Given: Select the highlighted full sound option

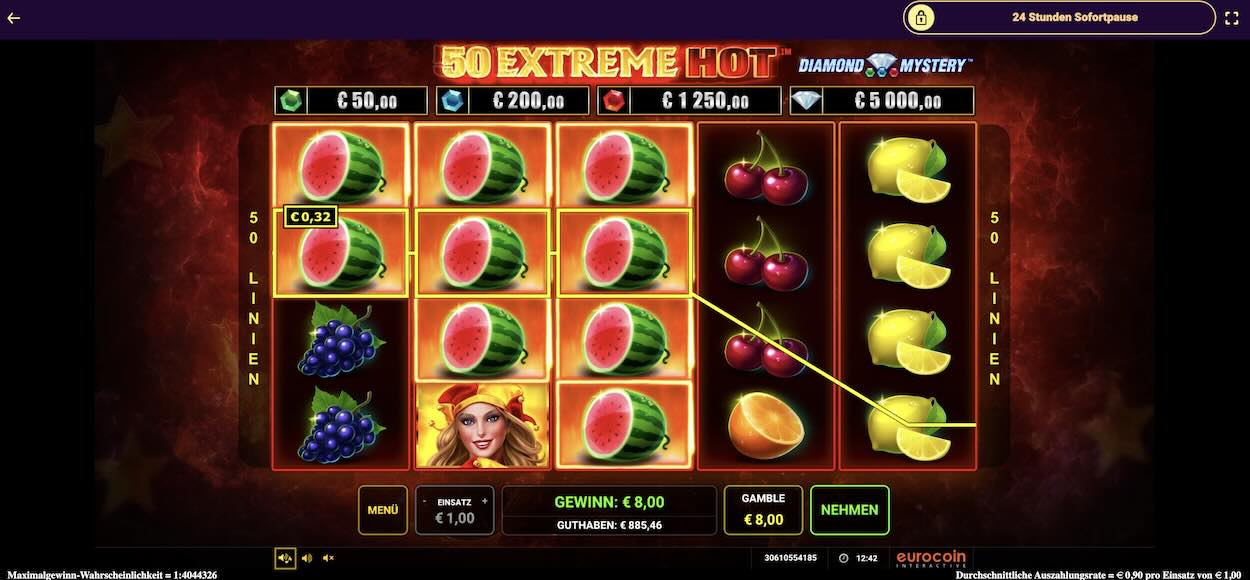Looking at the screenshot, I should pos(285,558).
